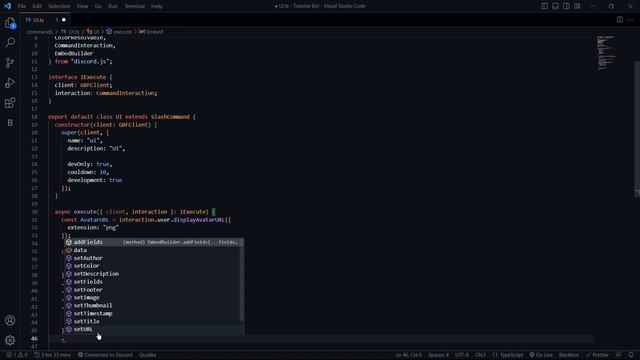This screenshot has width=640, height=360.
Task: Open the Source Control view
Action: 10,62
